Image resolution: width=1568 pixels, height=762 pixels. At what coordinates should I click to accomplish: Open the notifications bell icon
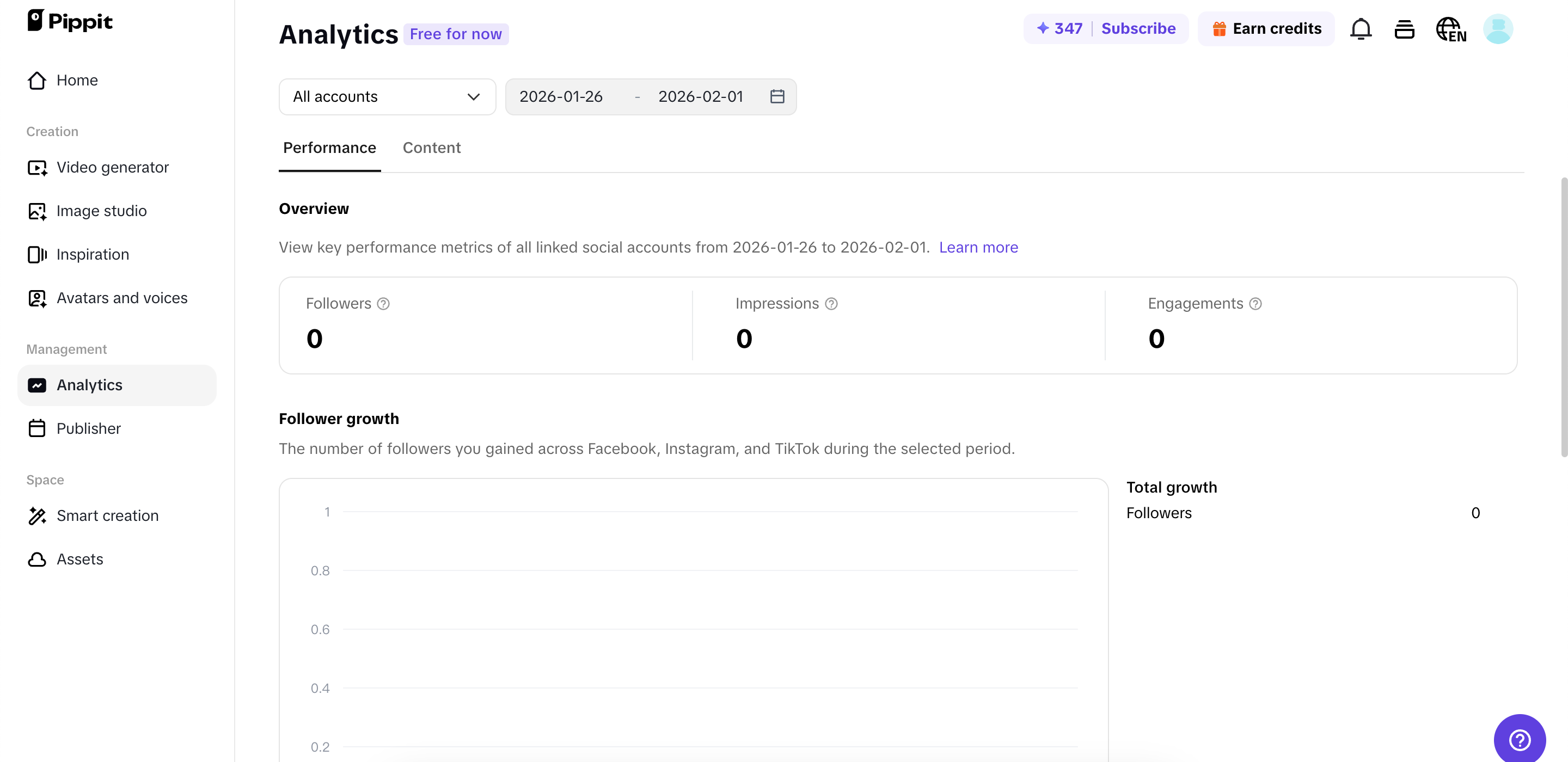coord(1361,29)
